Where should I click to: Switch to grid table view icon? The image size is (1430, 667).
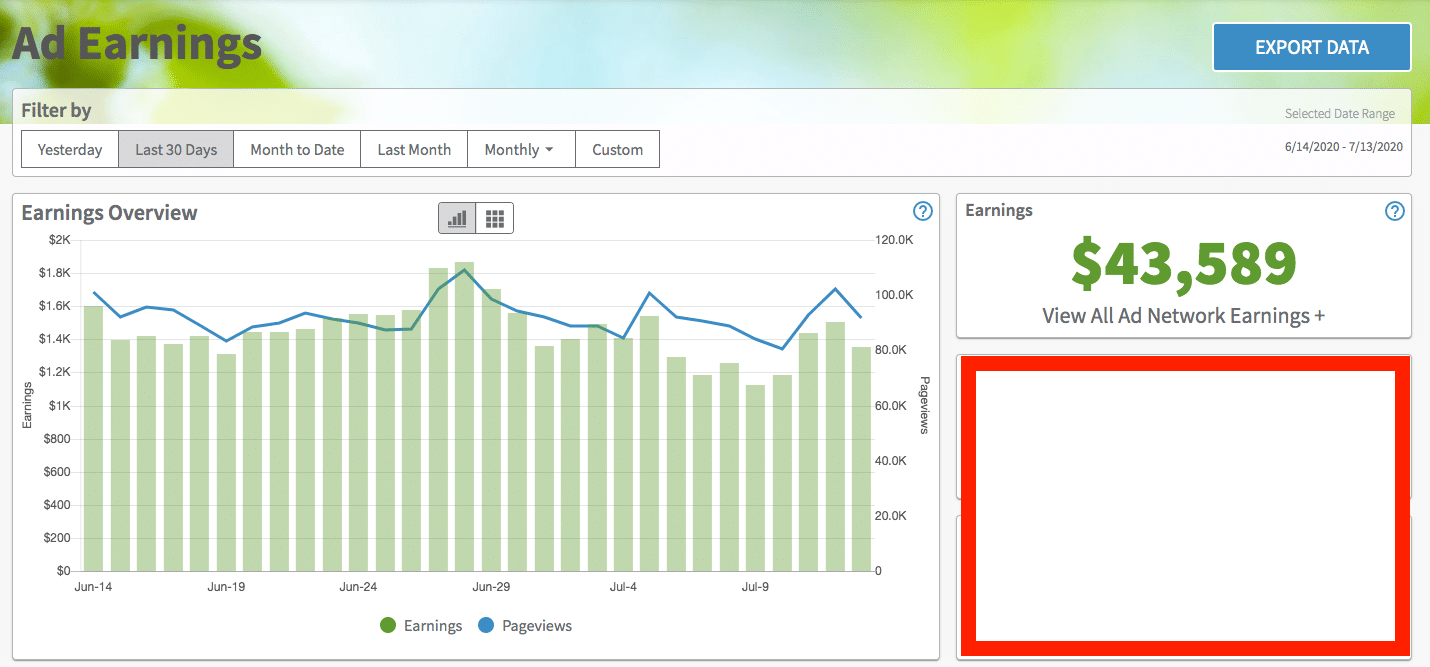(494, 218)
